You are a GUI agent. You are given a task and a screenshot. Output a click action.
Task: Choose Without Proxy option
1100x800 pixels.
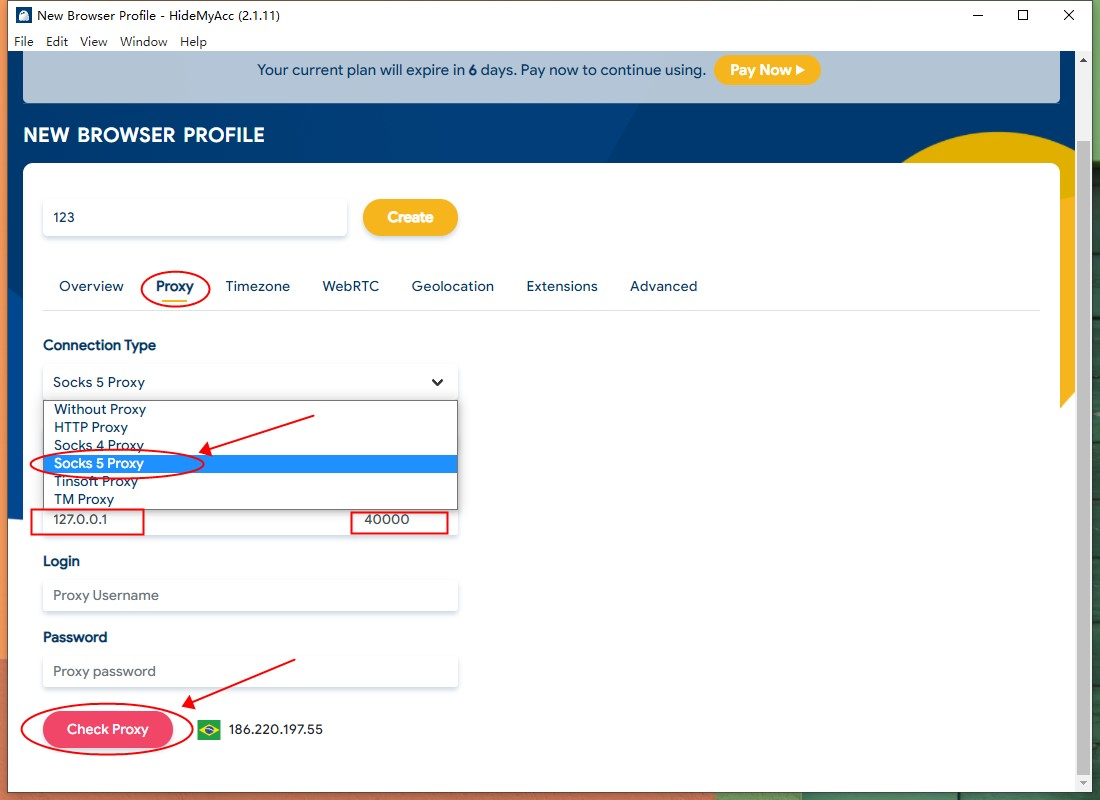tap(250, 409)
